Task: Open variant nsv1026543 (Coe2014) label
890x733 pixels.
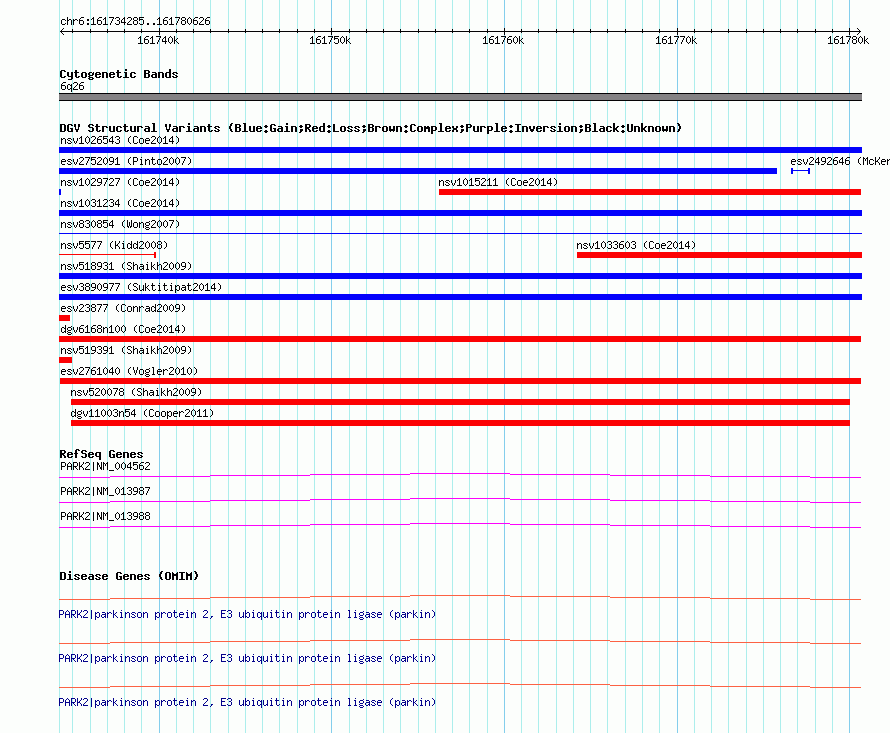Action: click(x=120, y=140)
